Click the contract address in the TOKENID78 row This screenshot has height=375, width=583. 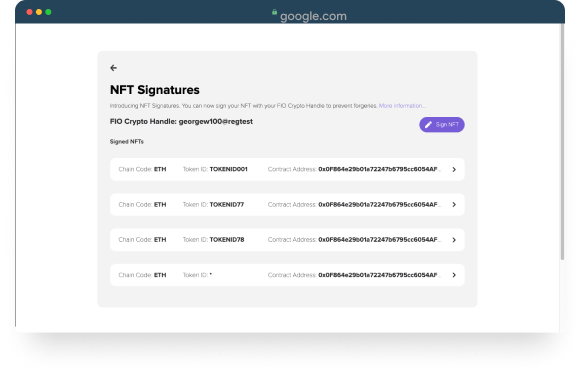(379, 240)
